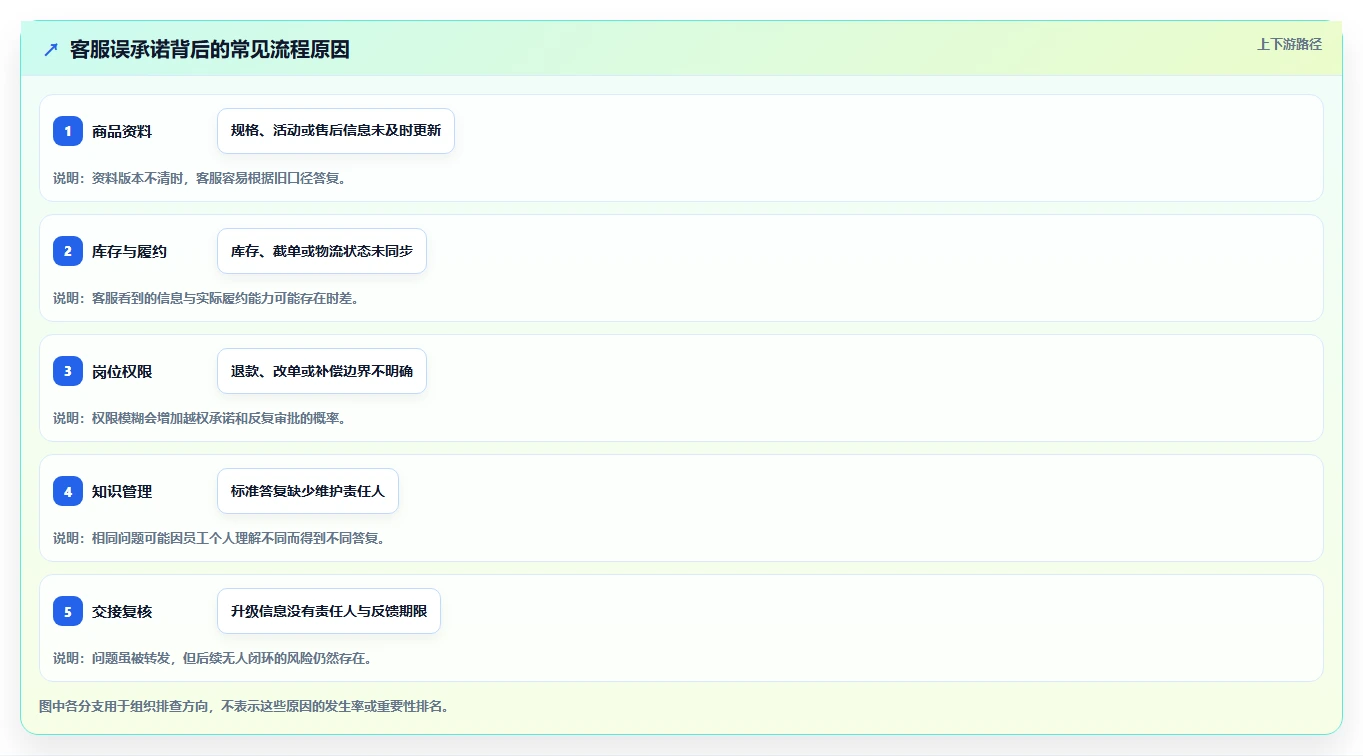Click the footer note 图中各分支用于组织排查方向
Screen dimensions: 1363x756
(x=245, y=706)
